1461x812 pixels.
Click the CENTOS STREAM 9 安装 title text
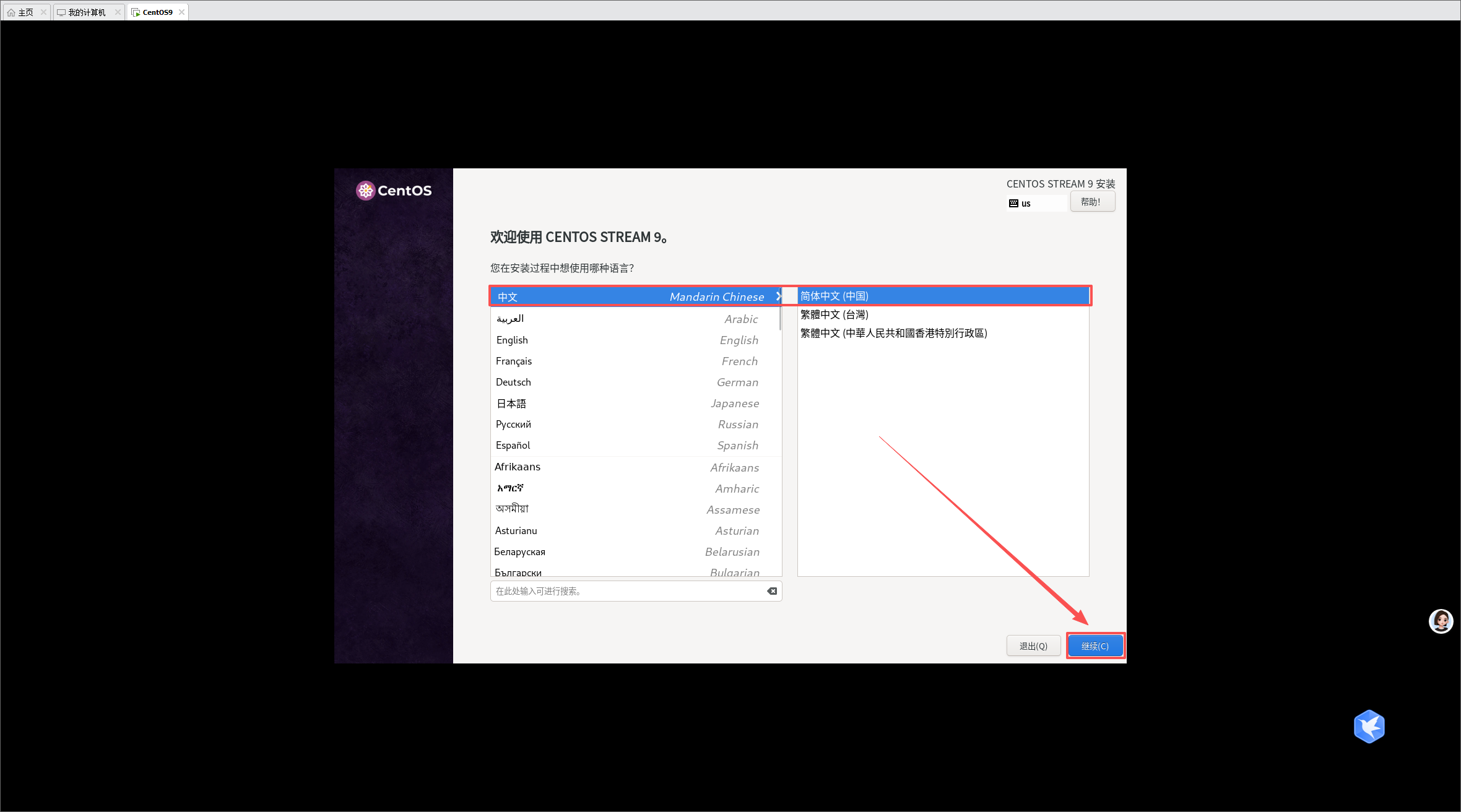coord(1060,184)
